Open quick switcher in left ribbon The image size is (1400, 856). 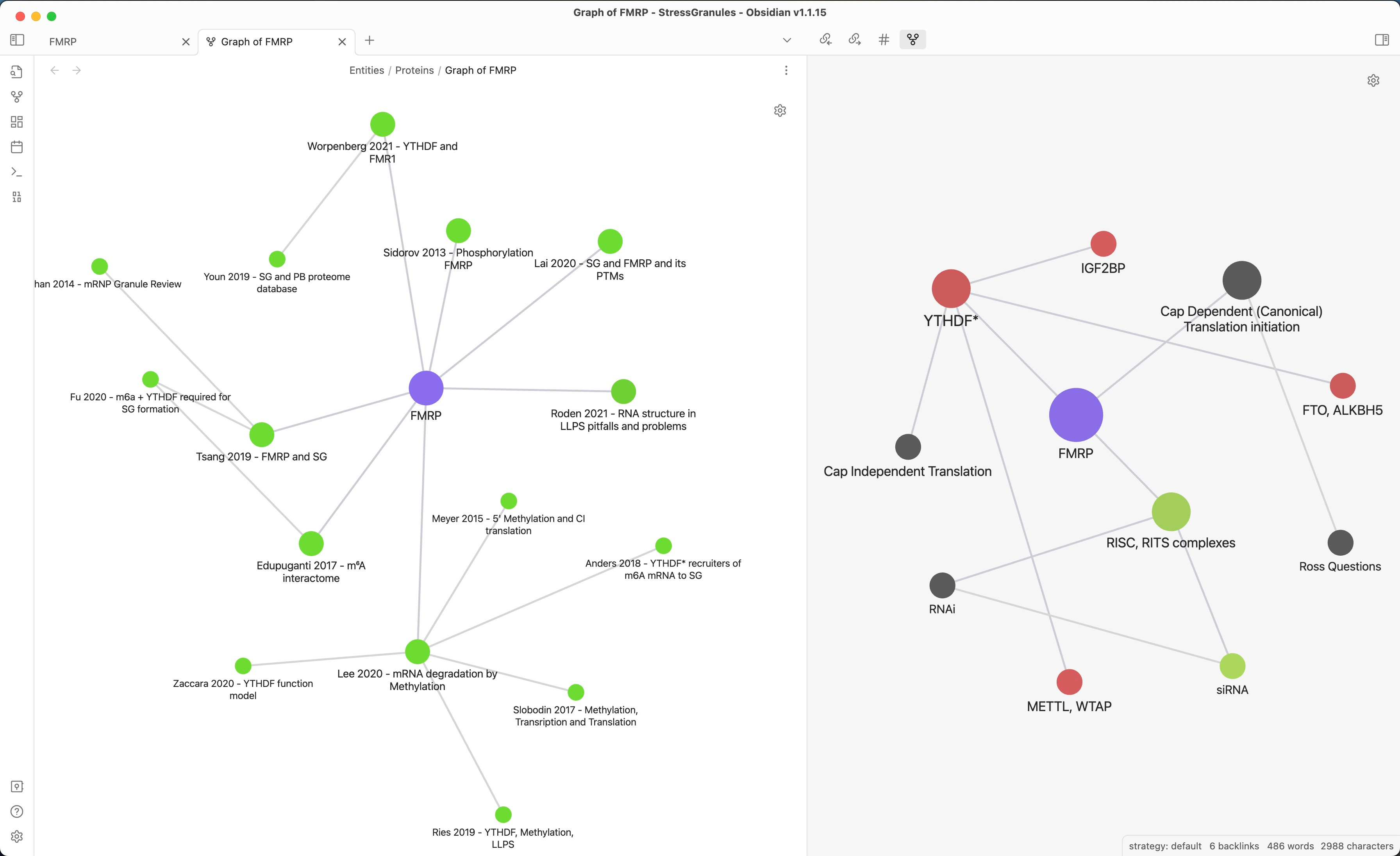pyautogui.click(x=17, y=72)
